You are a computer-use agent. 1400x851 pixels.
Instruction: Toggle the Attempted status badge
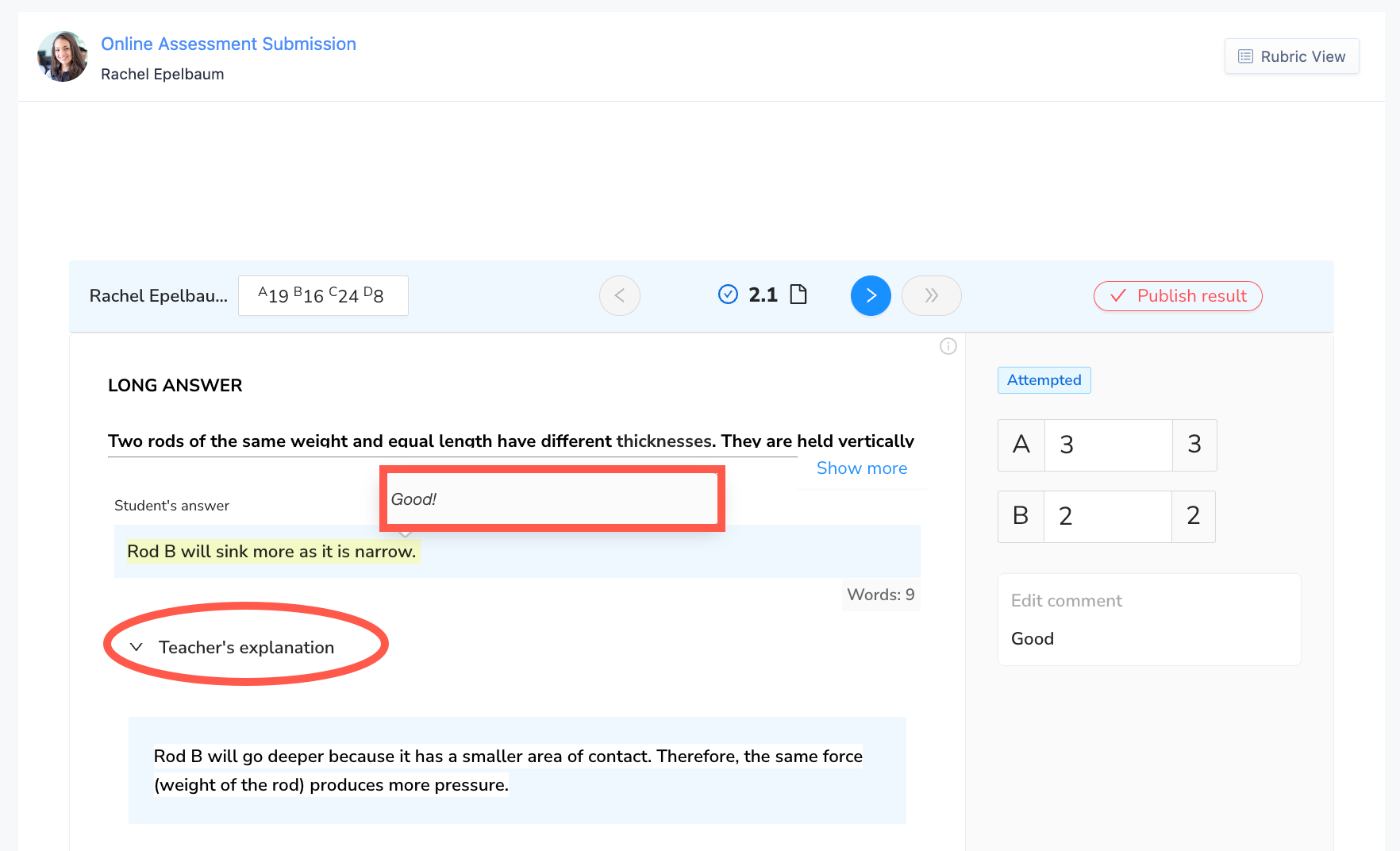(x=1044, y=379)
